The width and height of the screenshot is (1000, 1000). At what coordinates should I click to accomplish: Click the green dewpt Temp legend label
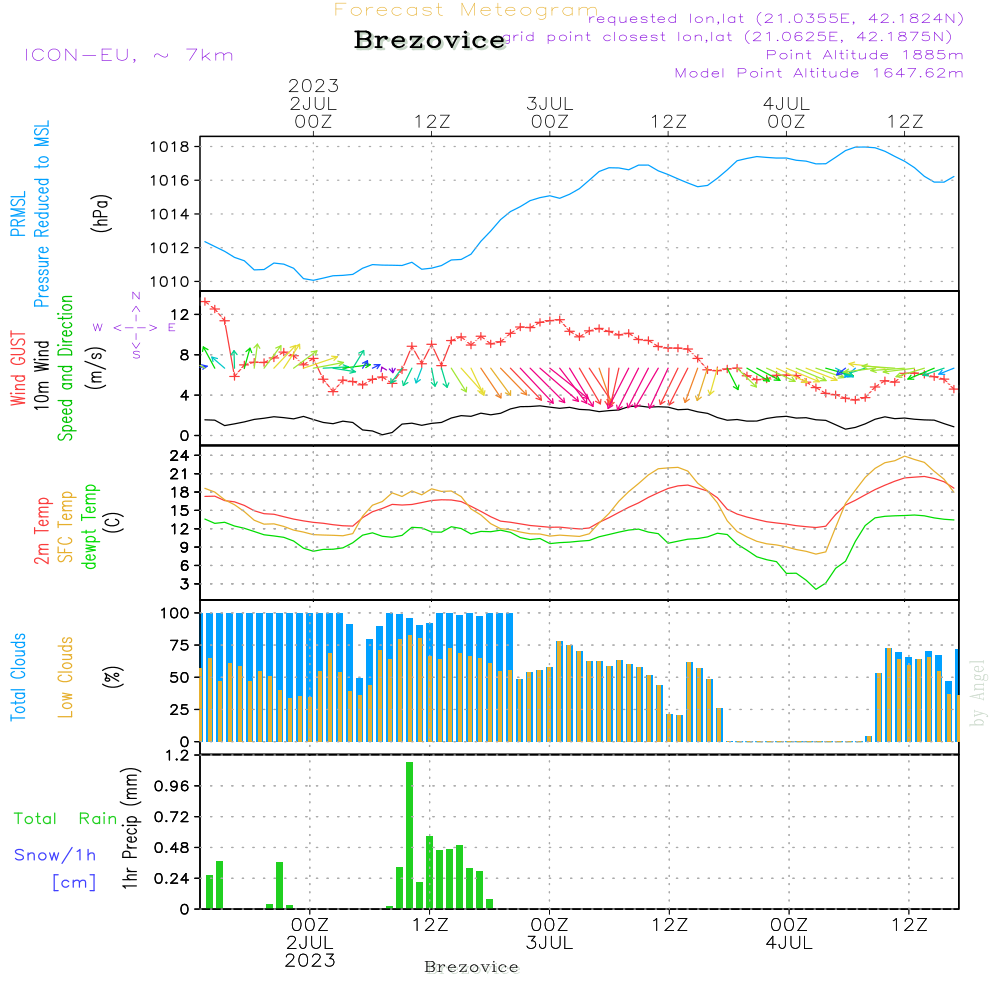(90, 526)
